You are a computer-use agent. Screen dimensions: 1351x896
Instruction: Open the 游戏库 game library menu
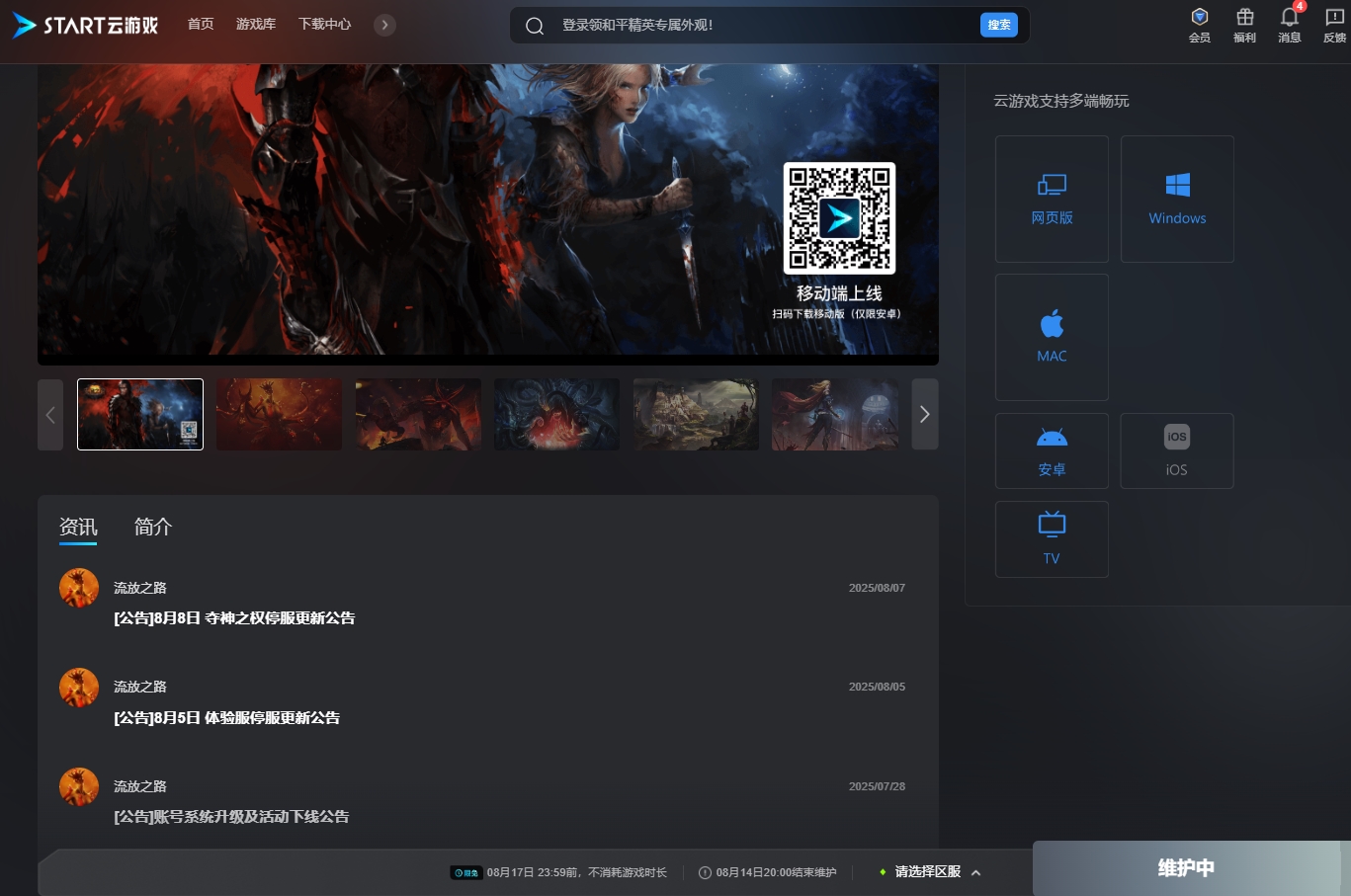pos(256,24)
